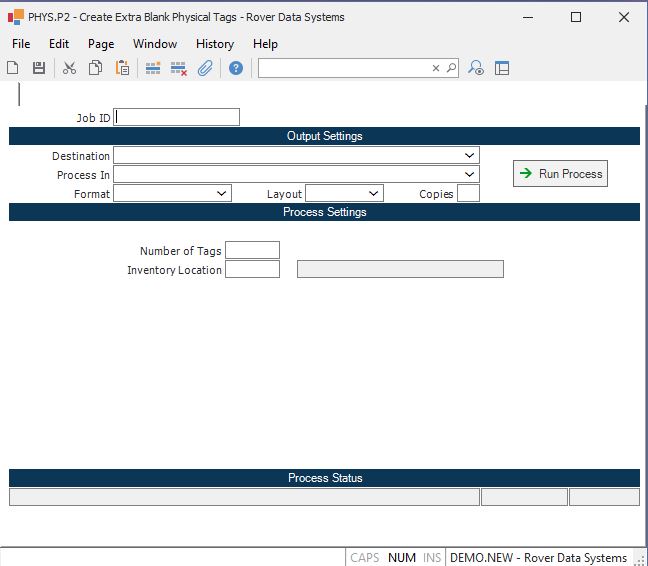
Task: Open the History menu
Action: (x=214, y=44)
